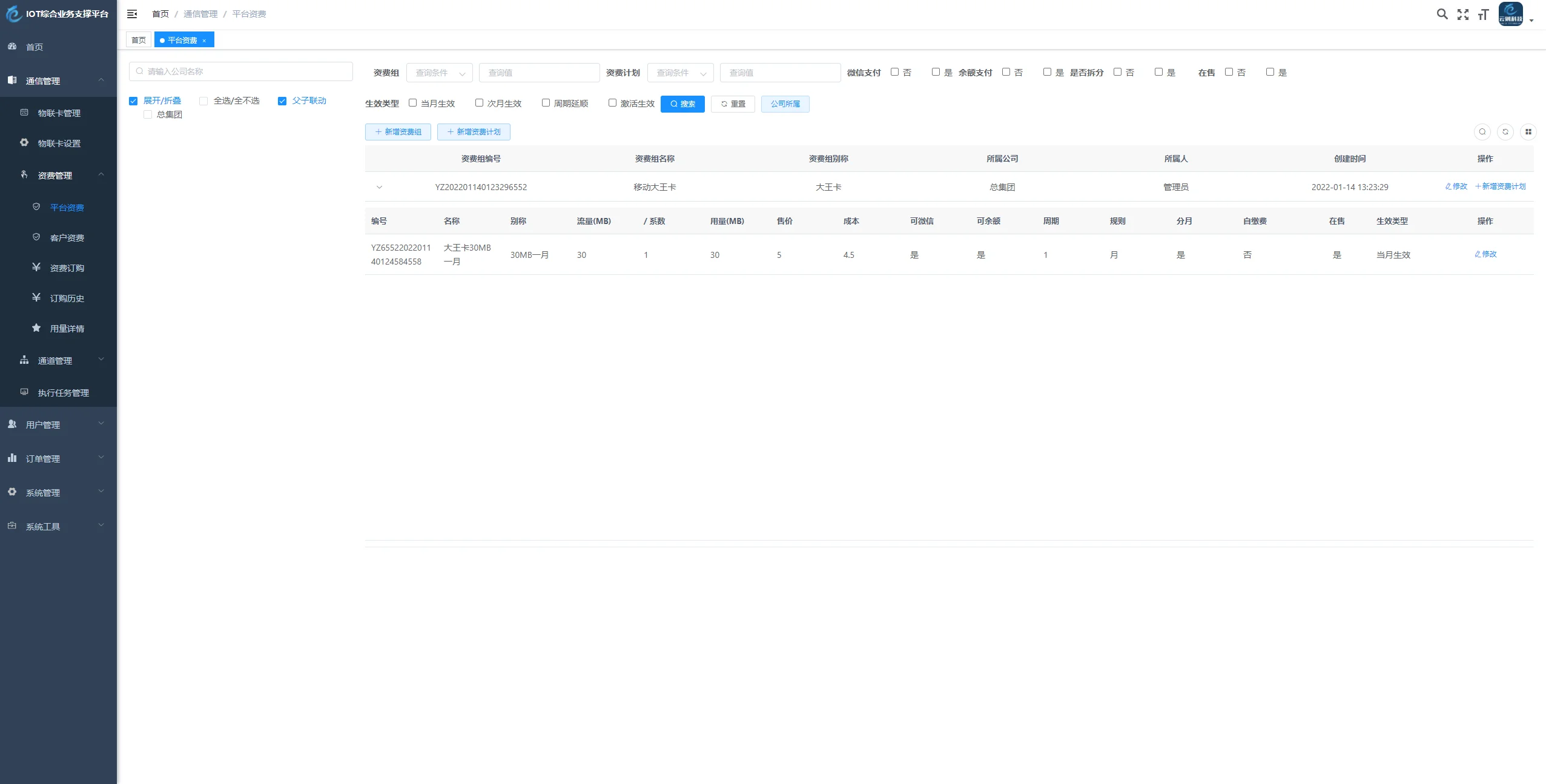
Task: Open the 资费组 查询条件 dropdown
Action: [x=439, y=73]
